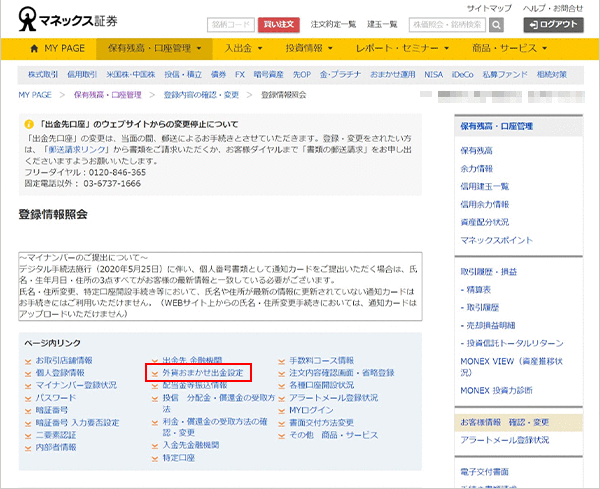Open the 投資情報 dropdown menu
The image size is (600, 489).
[x=309, y=49]
